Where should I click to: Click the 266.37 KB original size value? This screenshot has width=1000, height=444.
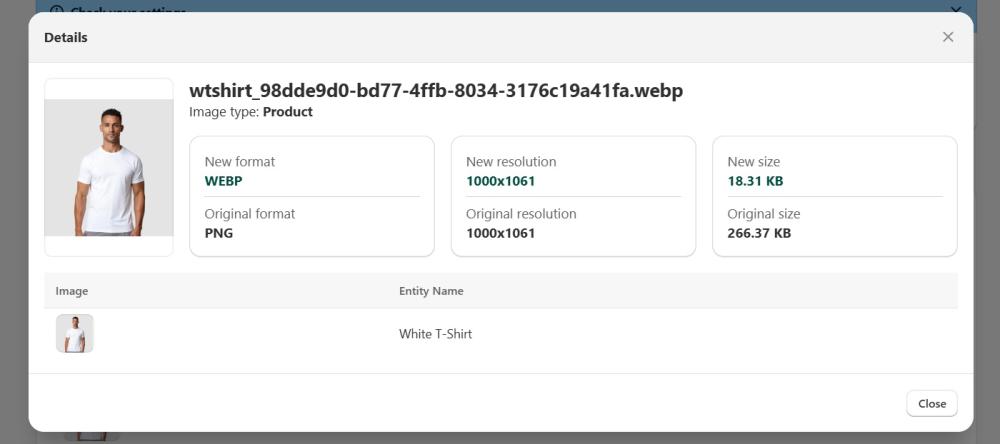(759, 233)
